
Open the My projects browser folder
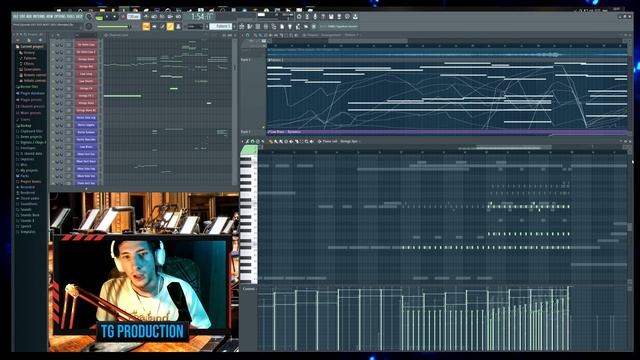click(x=27, y=170)
